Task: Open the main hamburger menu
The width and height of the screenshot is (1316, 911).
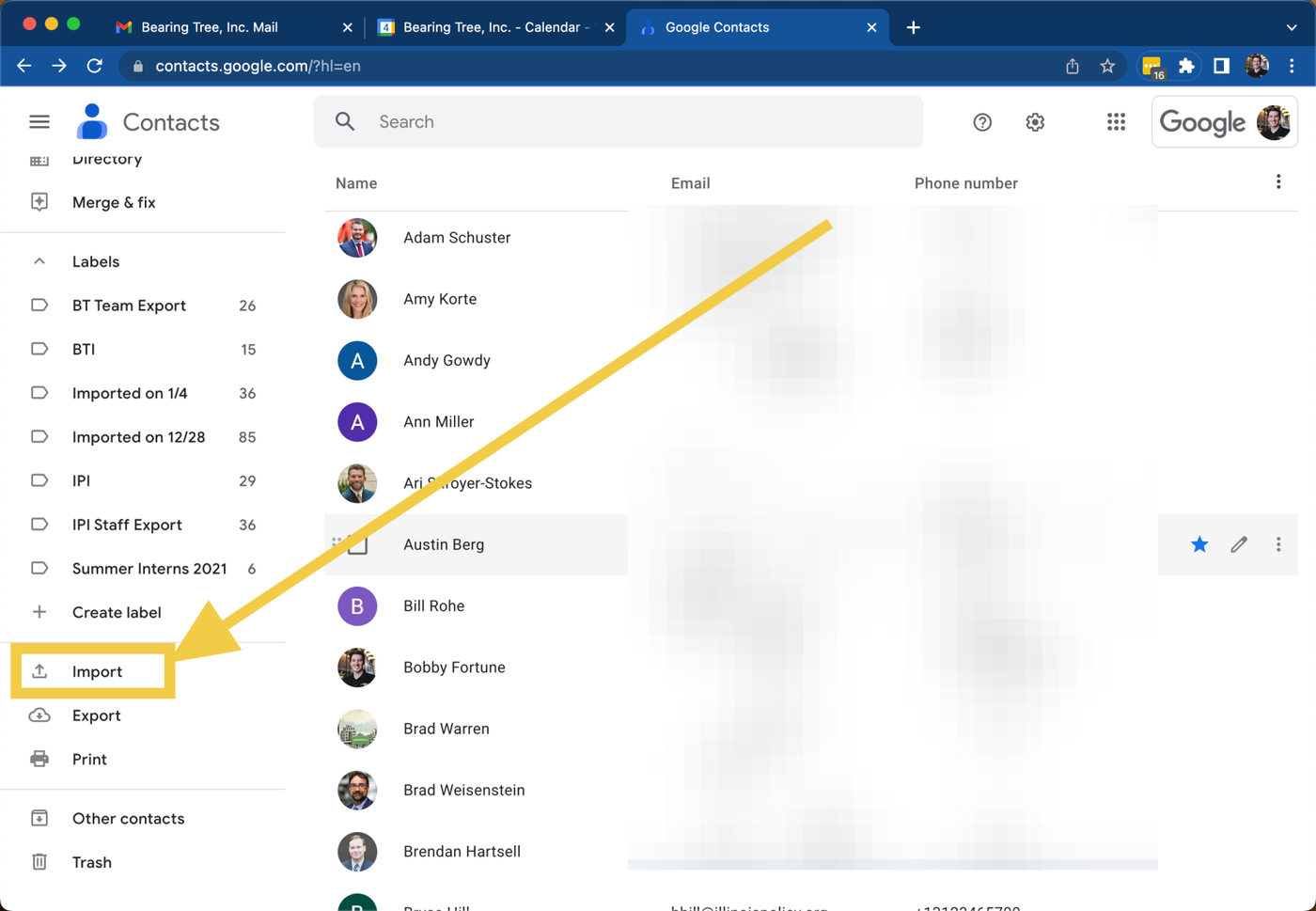Action: (39, 122)
